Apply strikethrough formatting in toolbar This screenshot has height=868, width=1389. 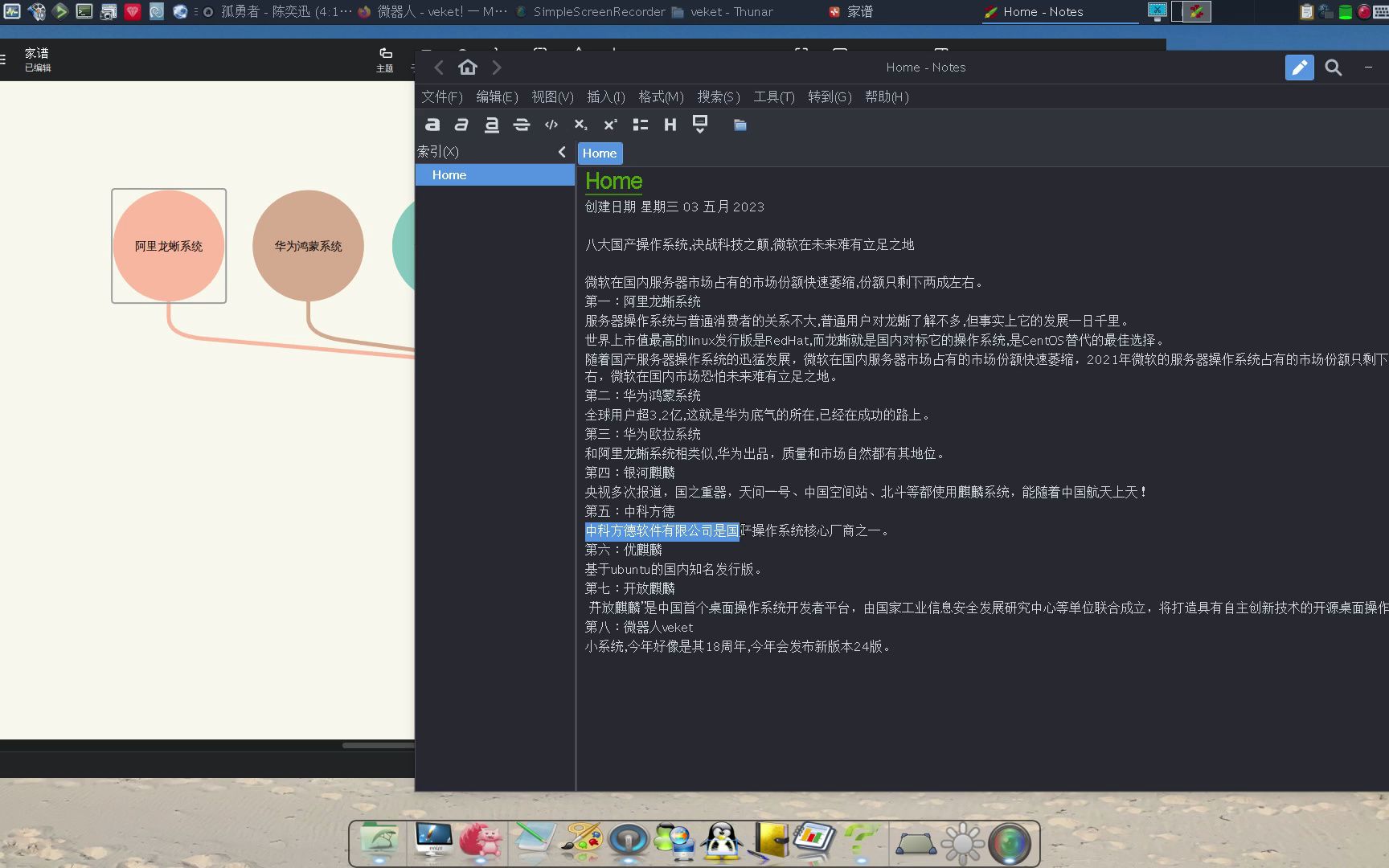tap(522, 125)
